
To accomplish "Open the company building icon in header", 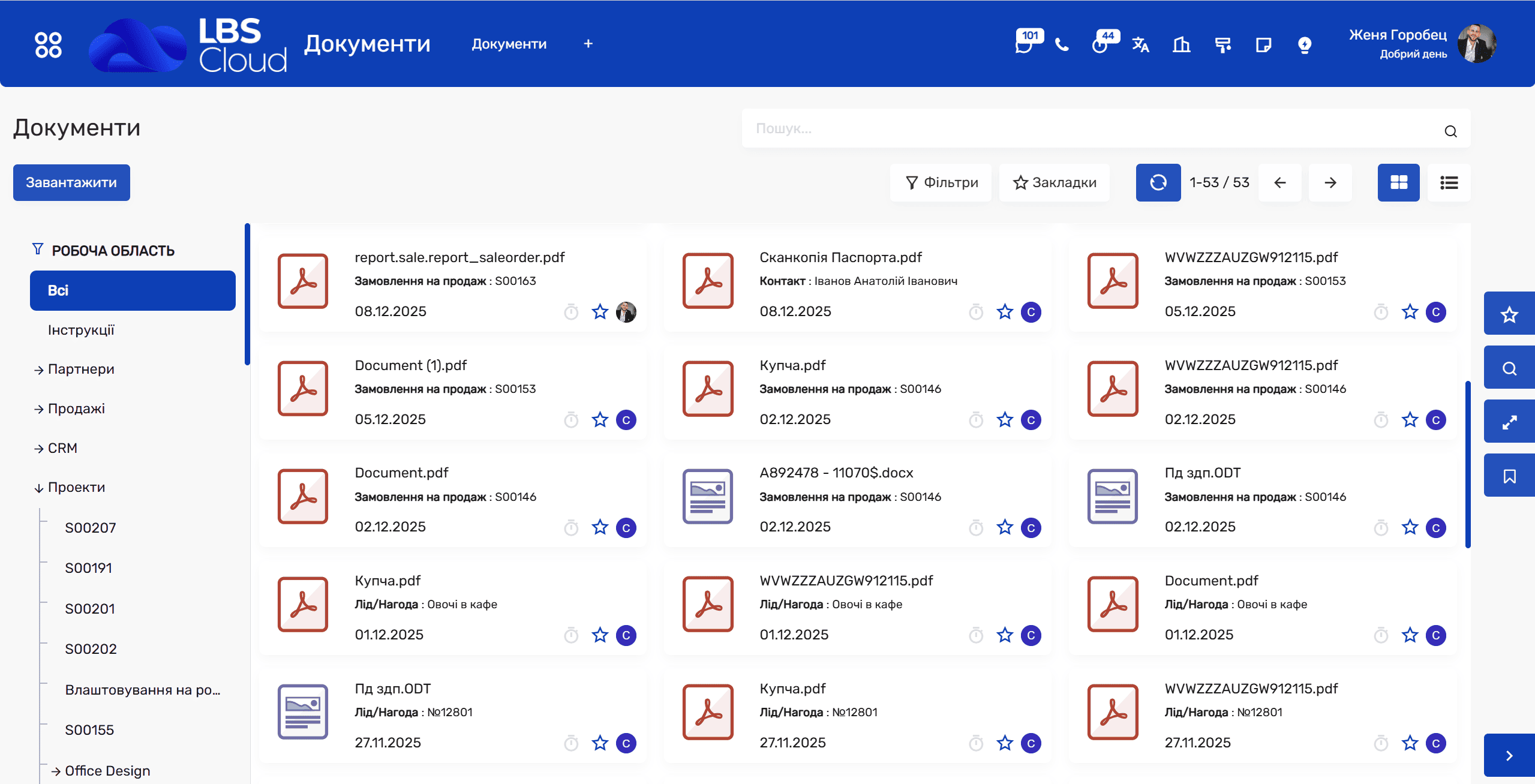I will (x=1181, y=45).
